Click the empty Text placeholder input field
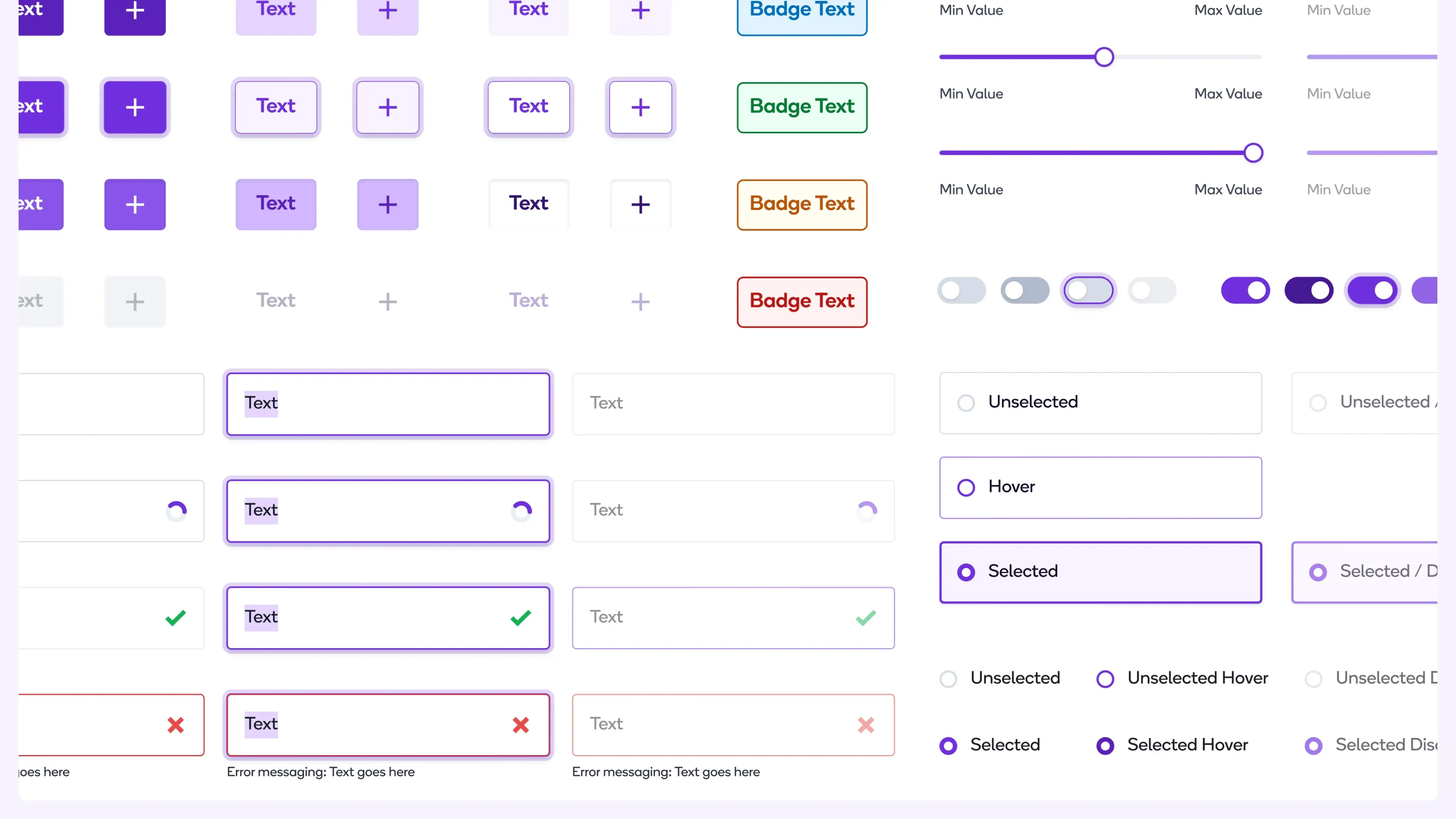The height and width of the screenshot is (819, 1456). pyautogui.click(x=733, y=403)
